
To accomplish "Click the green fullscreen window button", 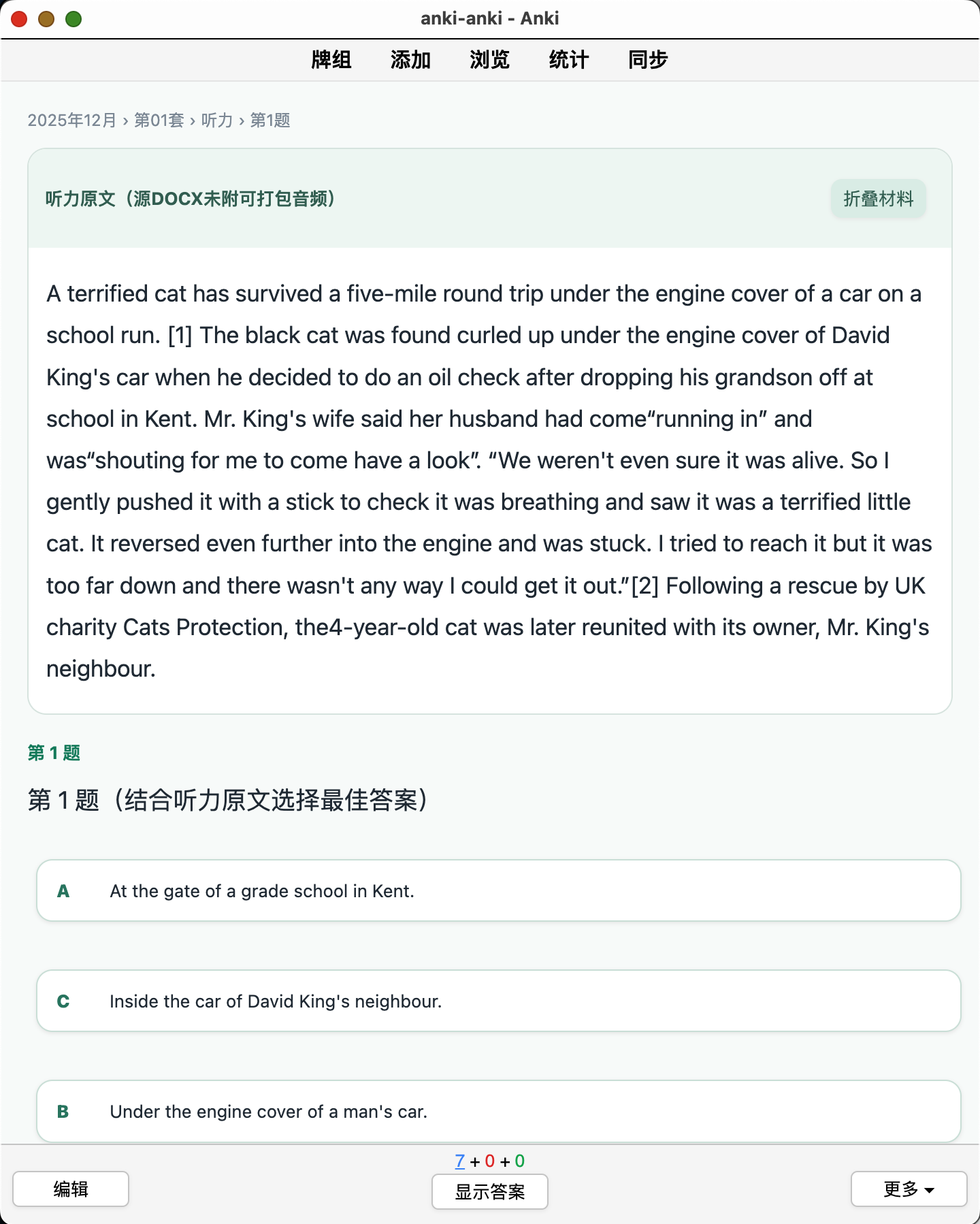I will [73, 19].
